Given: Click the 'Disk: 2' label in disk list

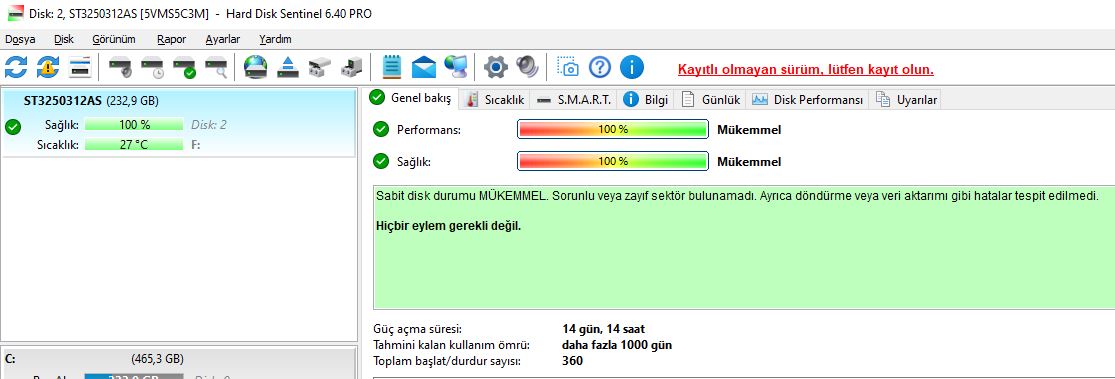Looking at the screenshot, I should [209, 125].
